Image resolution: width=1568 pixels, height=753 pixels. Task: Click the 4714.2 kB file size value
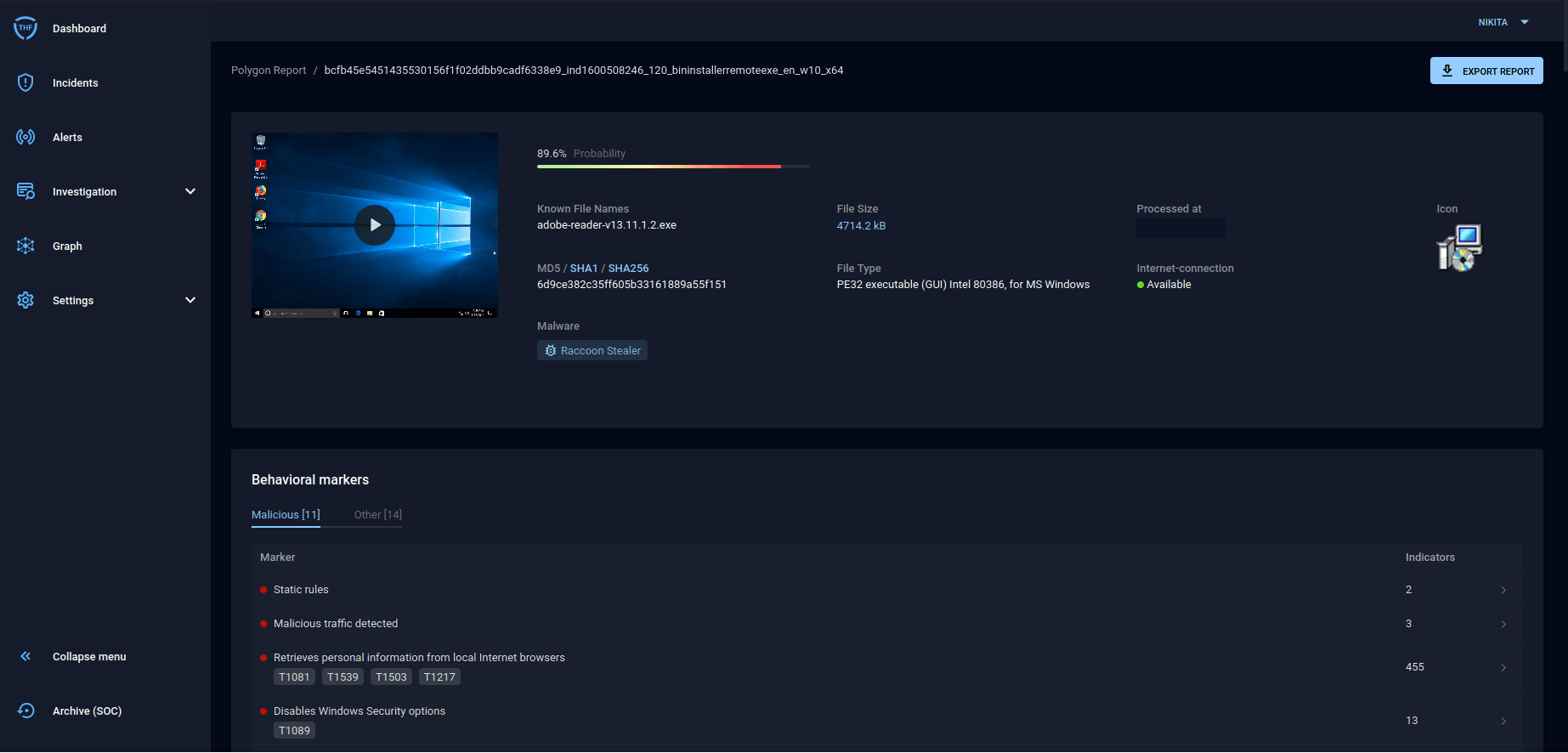[861, 225]
